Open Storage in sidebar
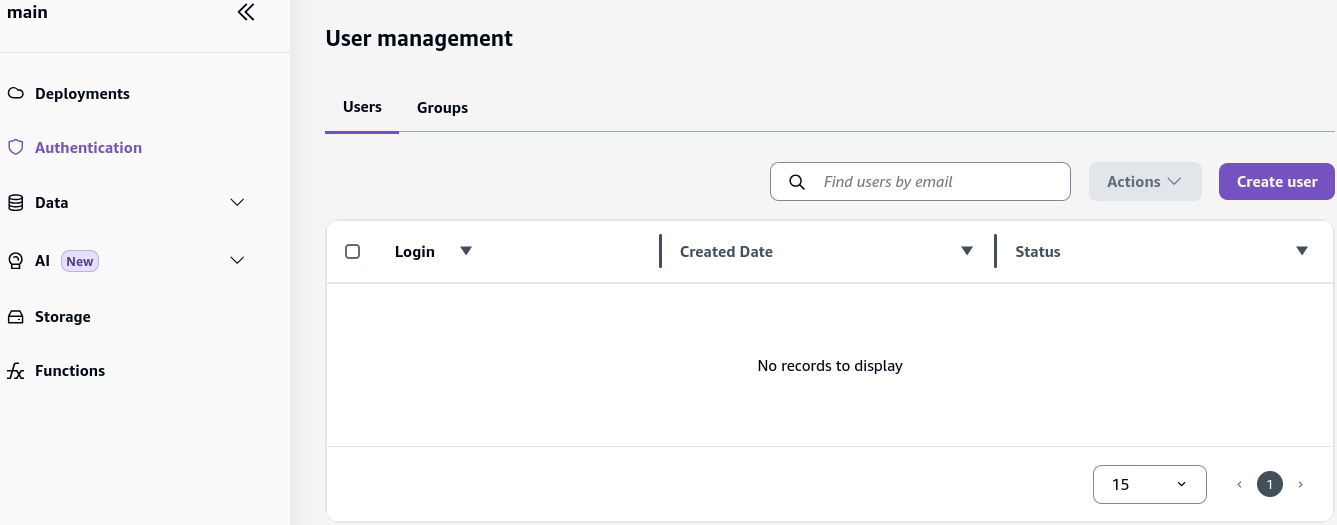This screenshot has height=525, width=1337. click(62, 316)
